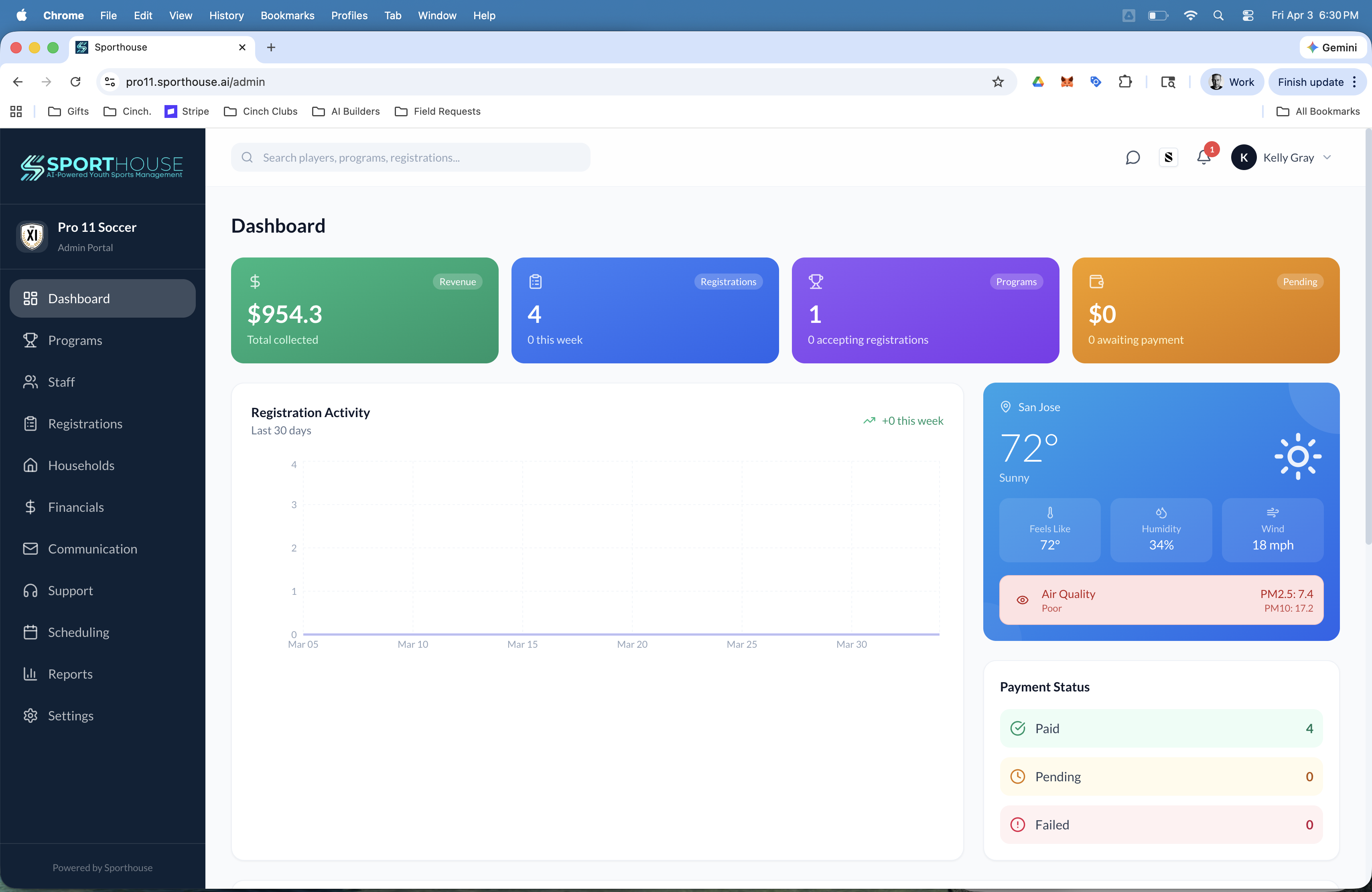This screenshot has width=1372, height=892.
Task: Open the Support page
Action: click(x=103, y=591)
